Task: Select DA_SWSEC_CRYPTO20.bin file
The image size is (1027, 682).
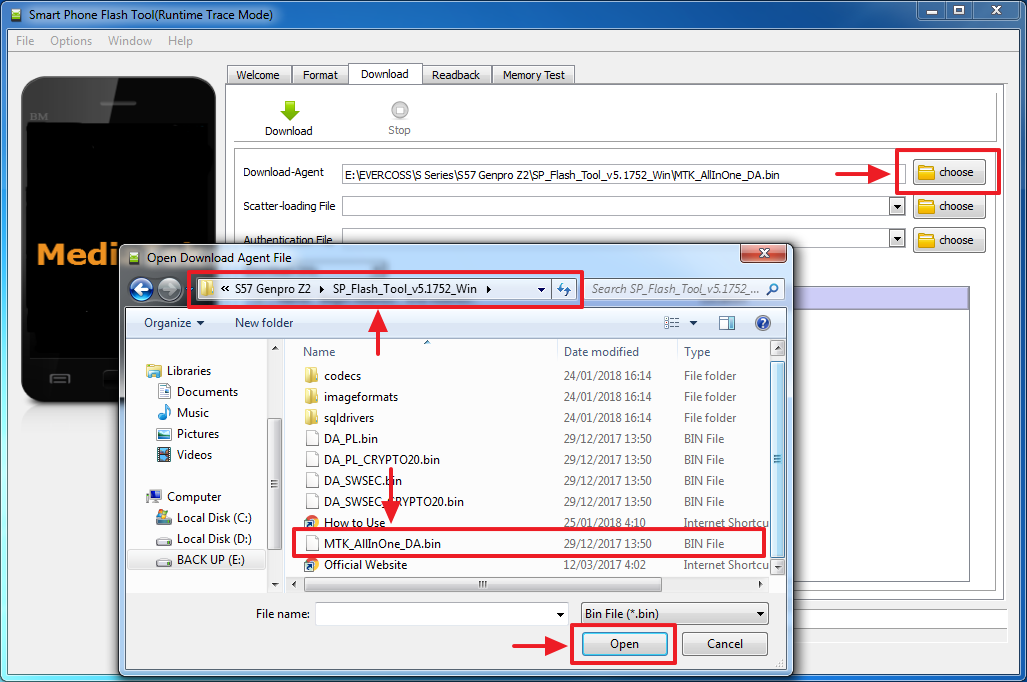Action: point(394,502)
